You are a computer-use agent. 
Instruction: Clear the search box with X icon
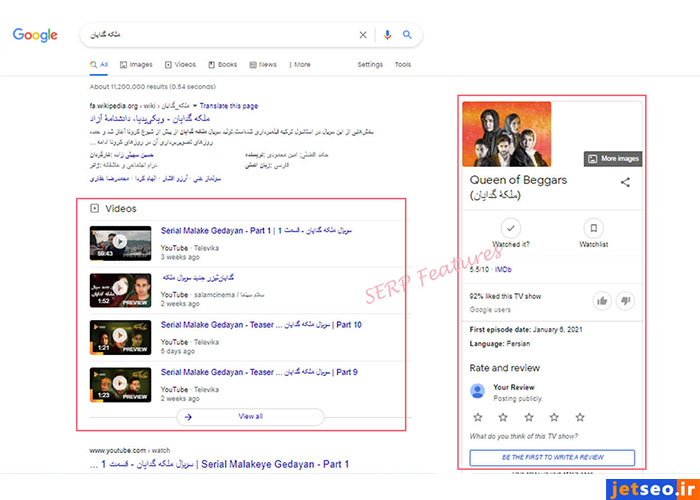click(x=363, y=35)
